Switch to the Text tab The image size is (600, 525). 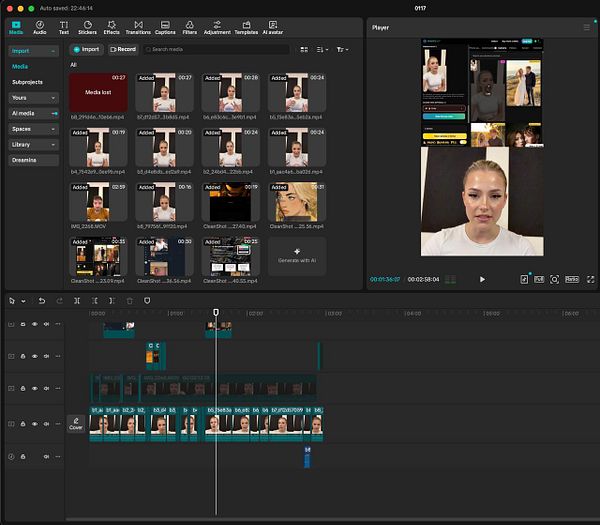(x=64, y=28)
